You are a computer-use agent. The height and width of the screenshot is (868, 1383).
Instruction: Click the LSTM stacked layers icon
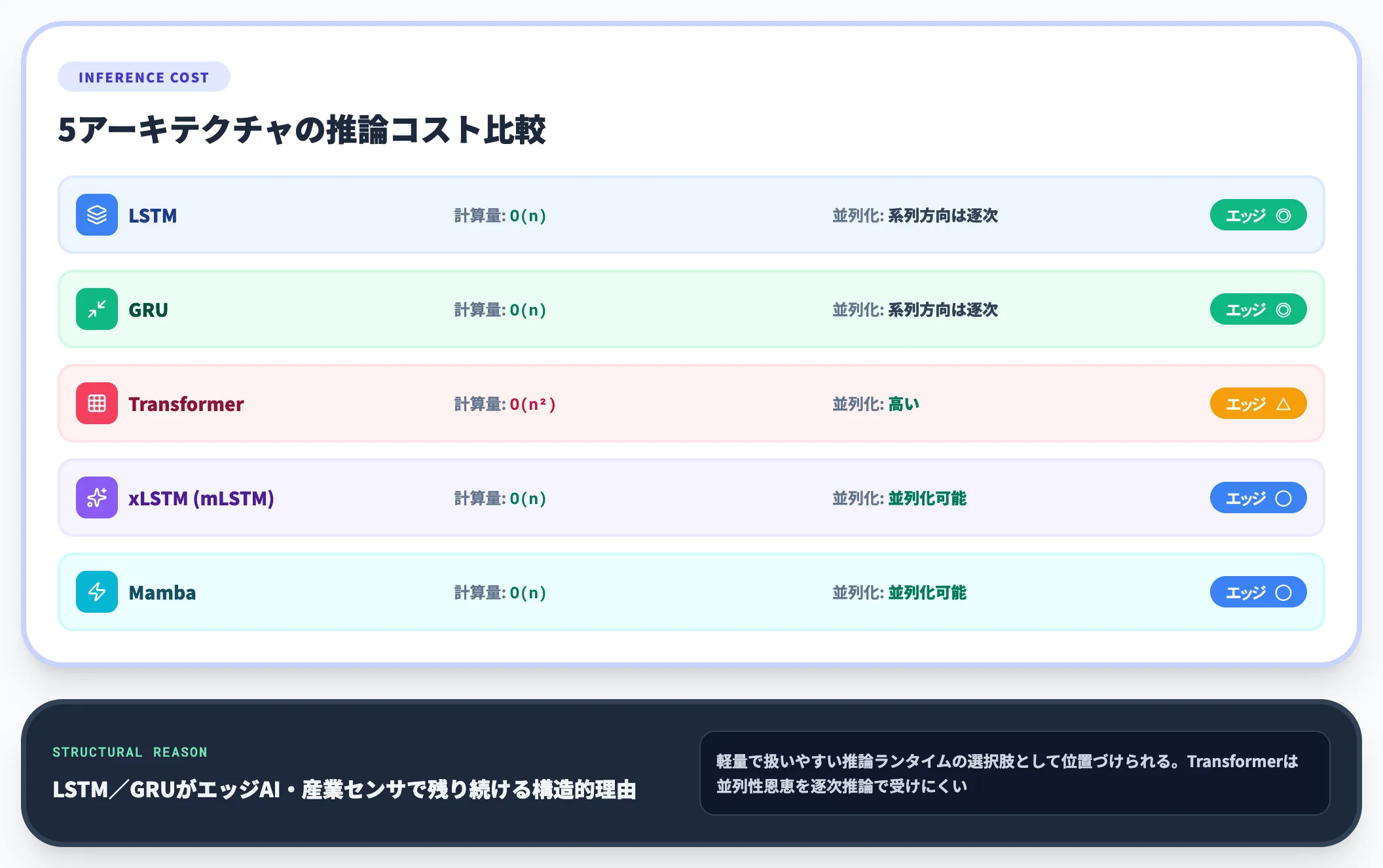[97, 215]
